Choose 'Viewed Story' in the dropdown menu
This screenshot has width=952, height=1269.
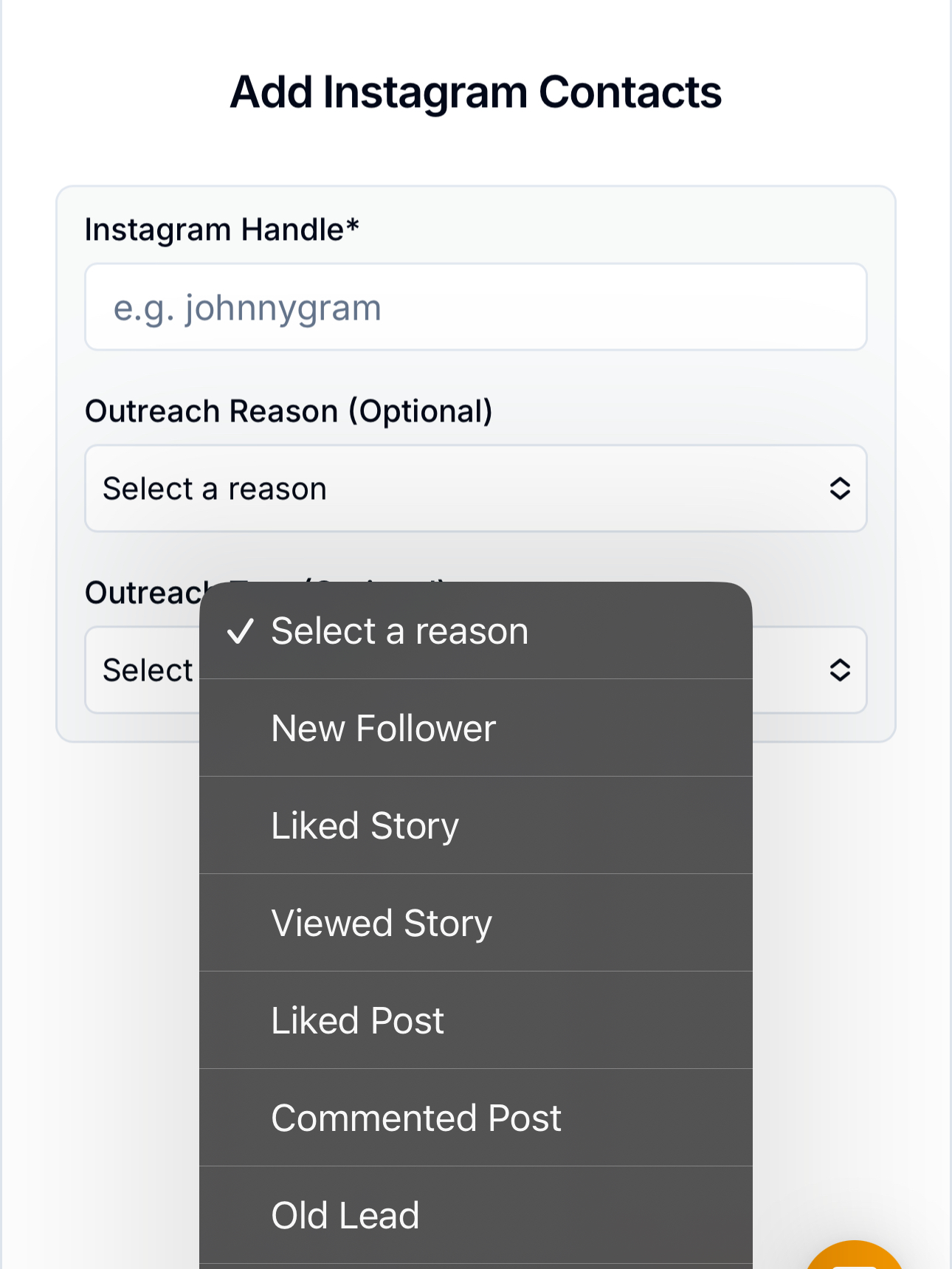pos(382,924)
